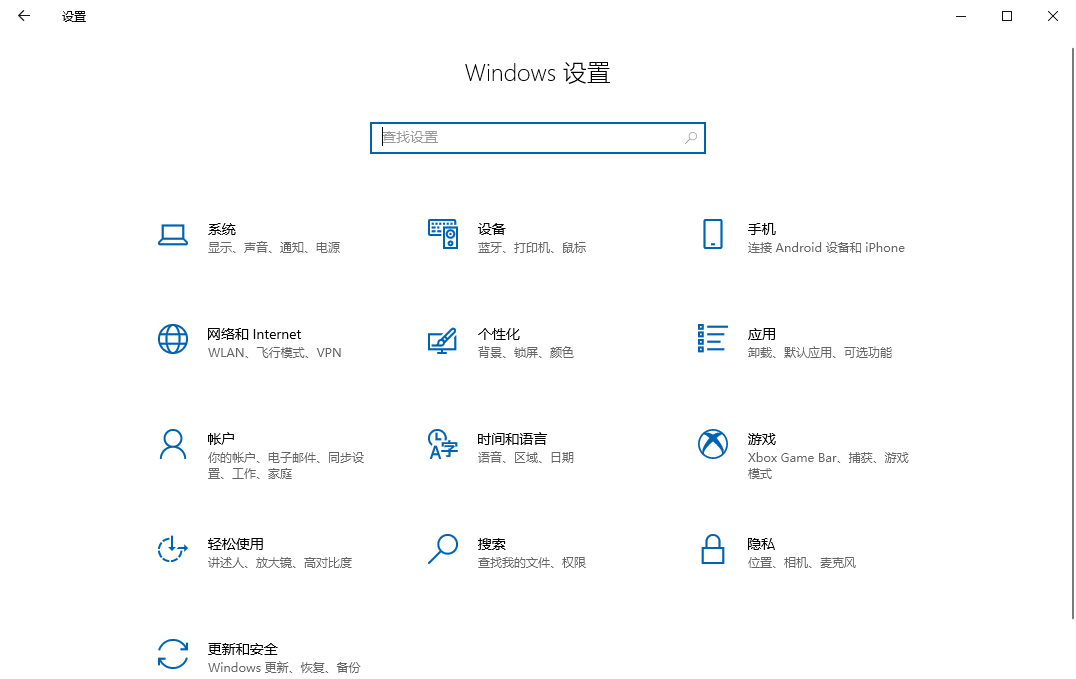Select the 网络和 Internet title

tap(255, 334)
